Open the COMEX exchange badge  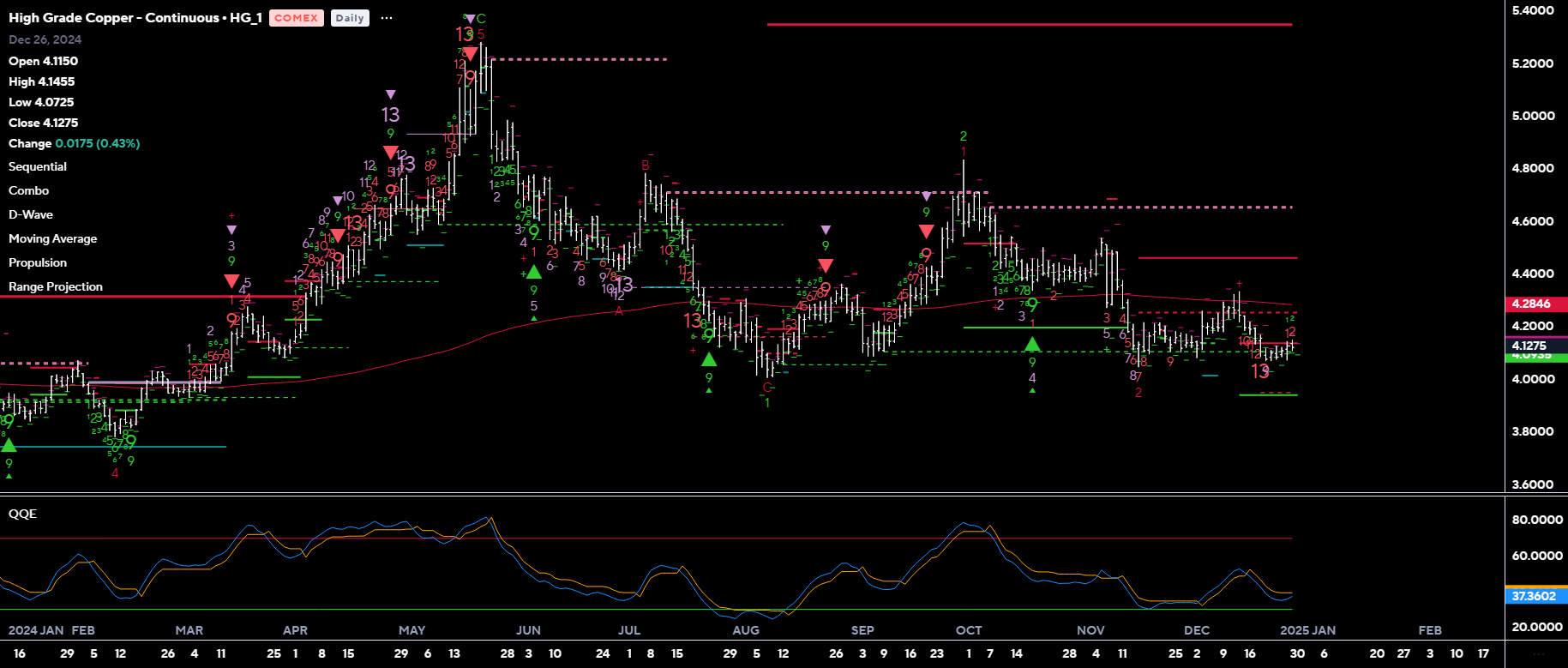[296, 18]
